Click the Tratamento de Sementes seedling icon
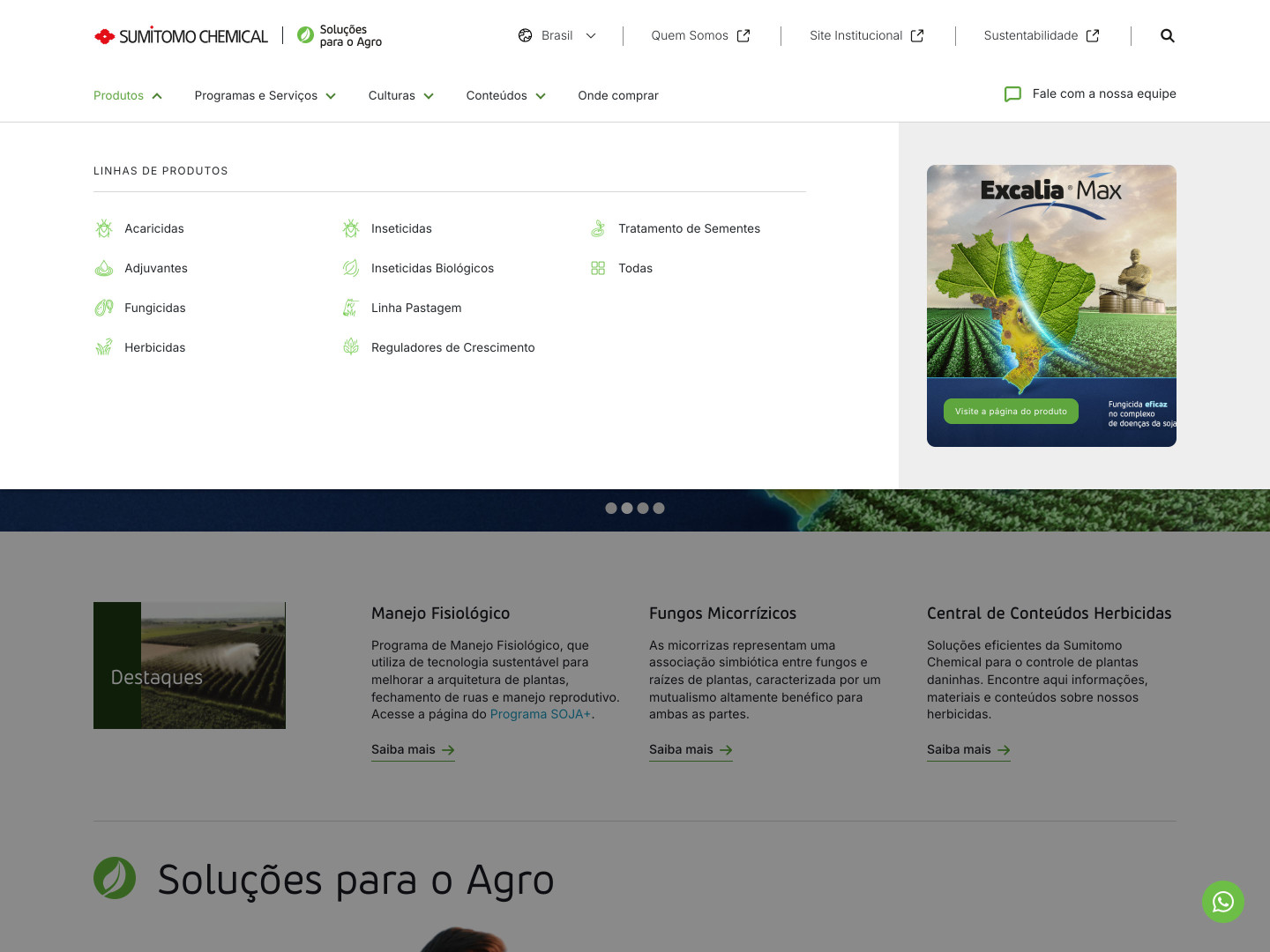1270x952 pixels. coord(598,228)
